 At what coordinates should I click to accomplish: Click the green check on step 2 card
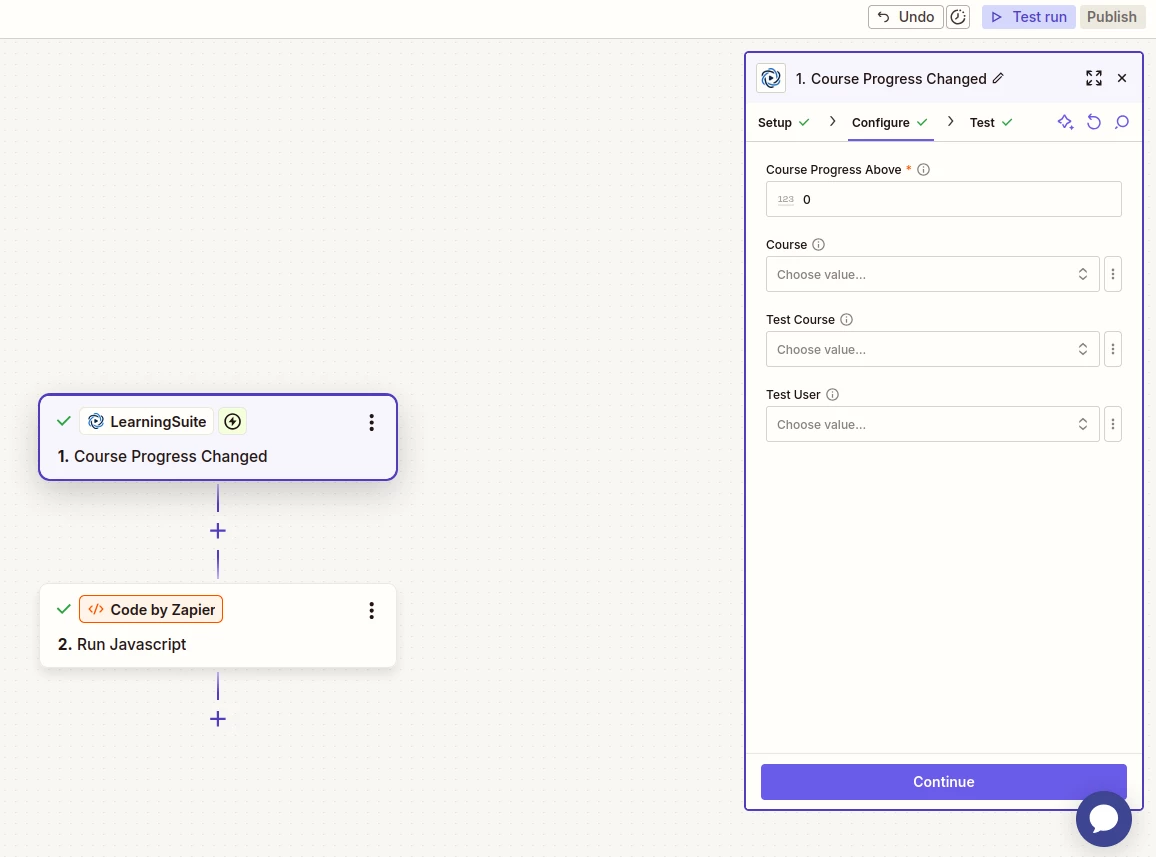coord(63,609)
